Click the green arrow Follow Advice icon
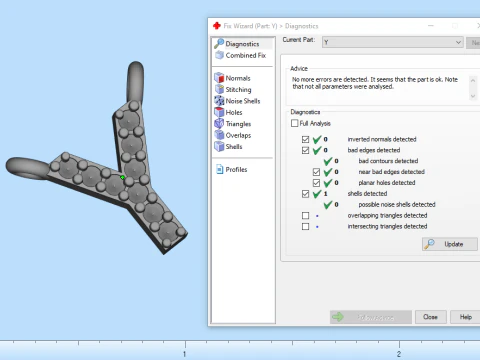480x360 pixels. tap(338, 317)
